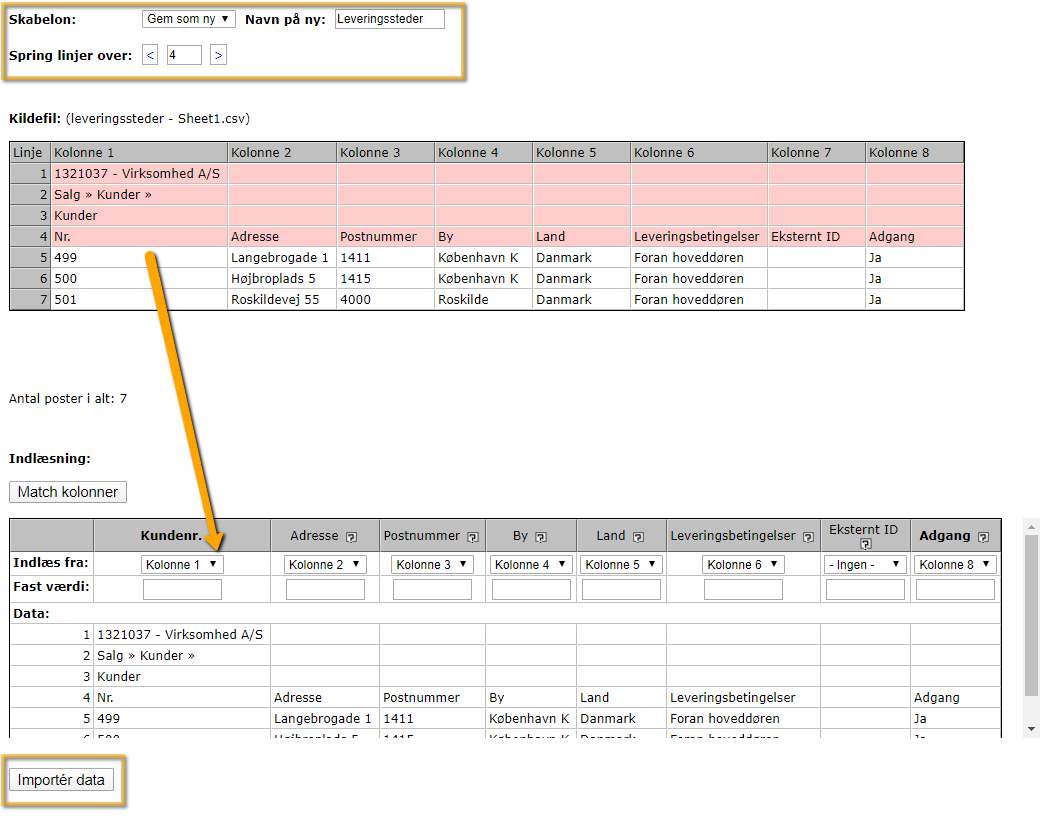1049x822 pixels.
Task: Expand Kundenr. 'Kolonne 1' source dropdown
Action: click(x=182, y=565)
